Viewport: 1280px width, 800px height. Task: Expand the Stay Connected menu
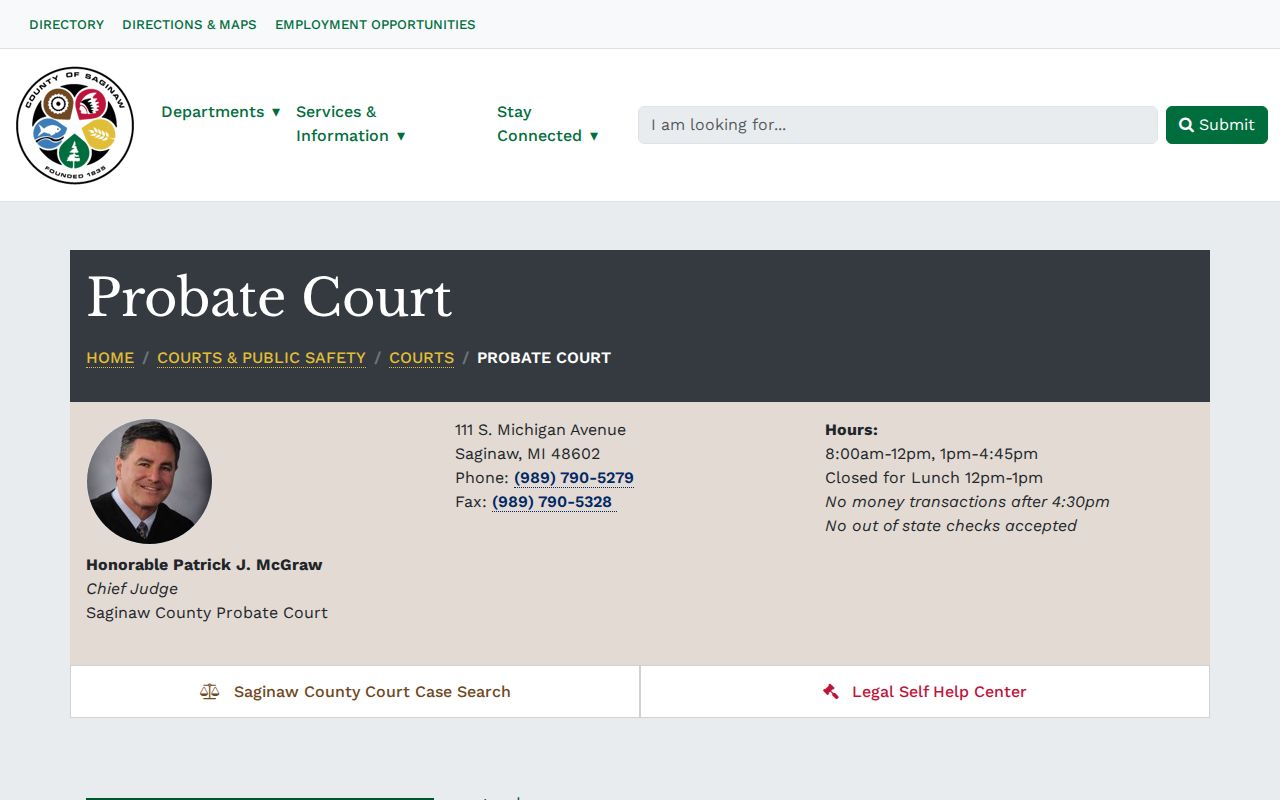548,124
